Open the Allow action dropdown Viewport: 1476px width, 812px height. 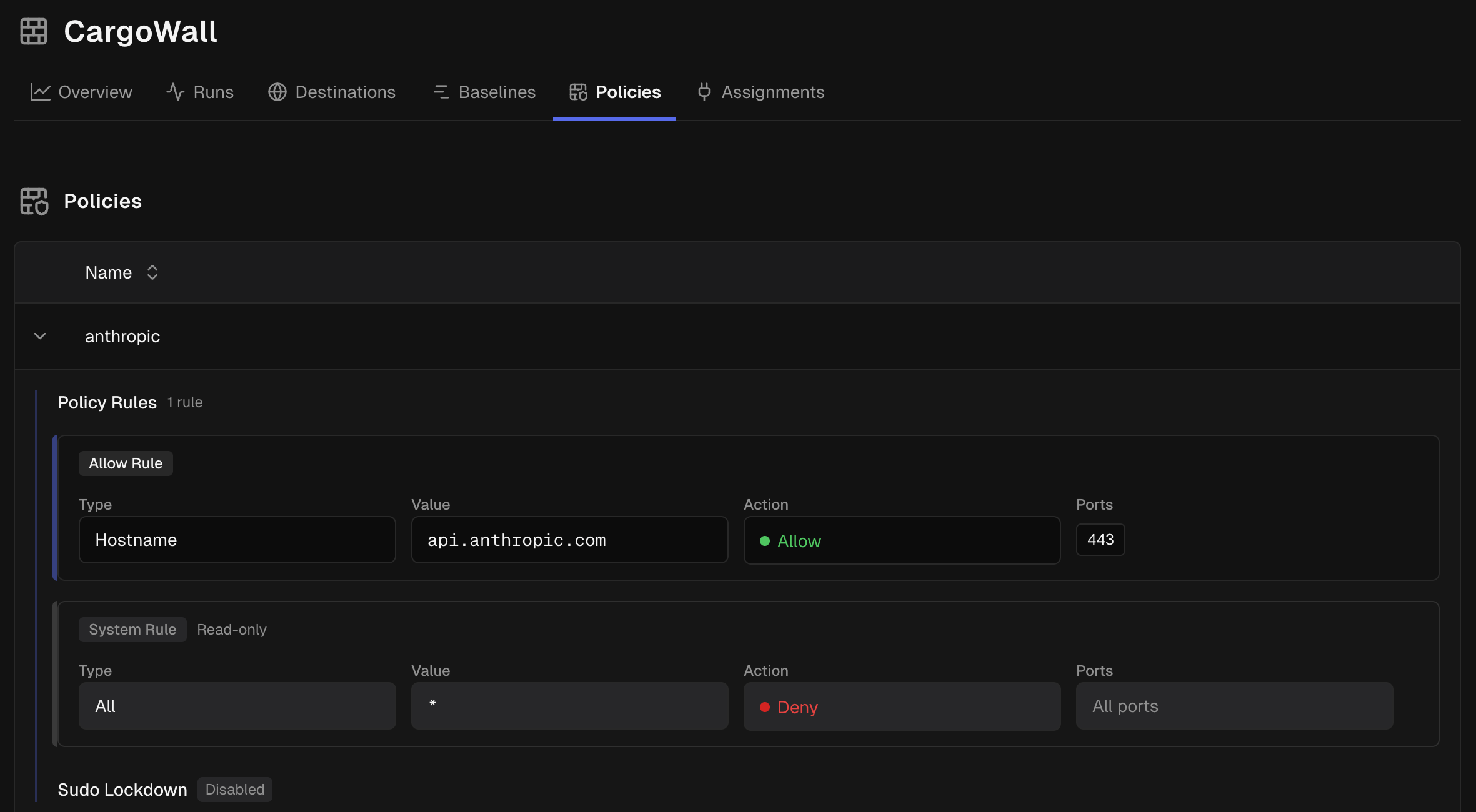(x=901, y=541)
